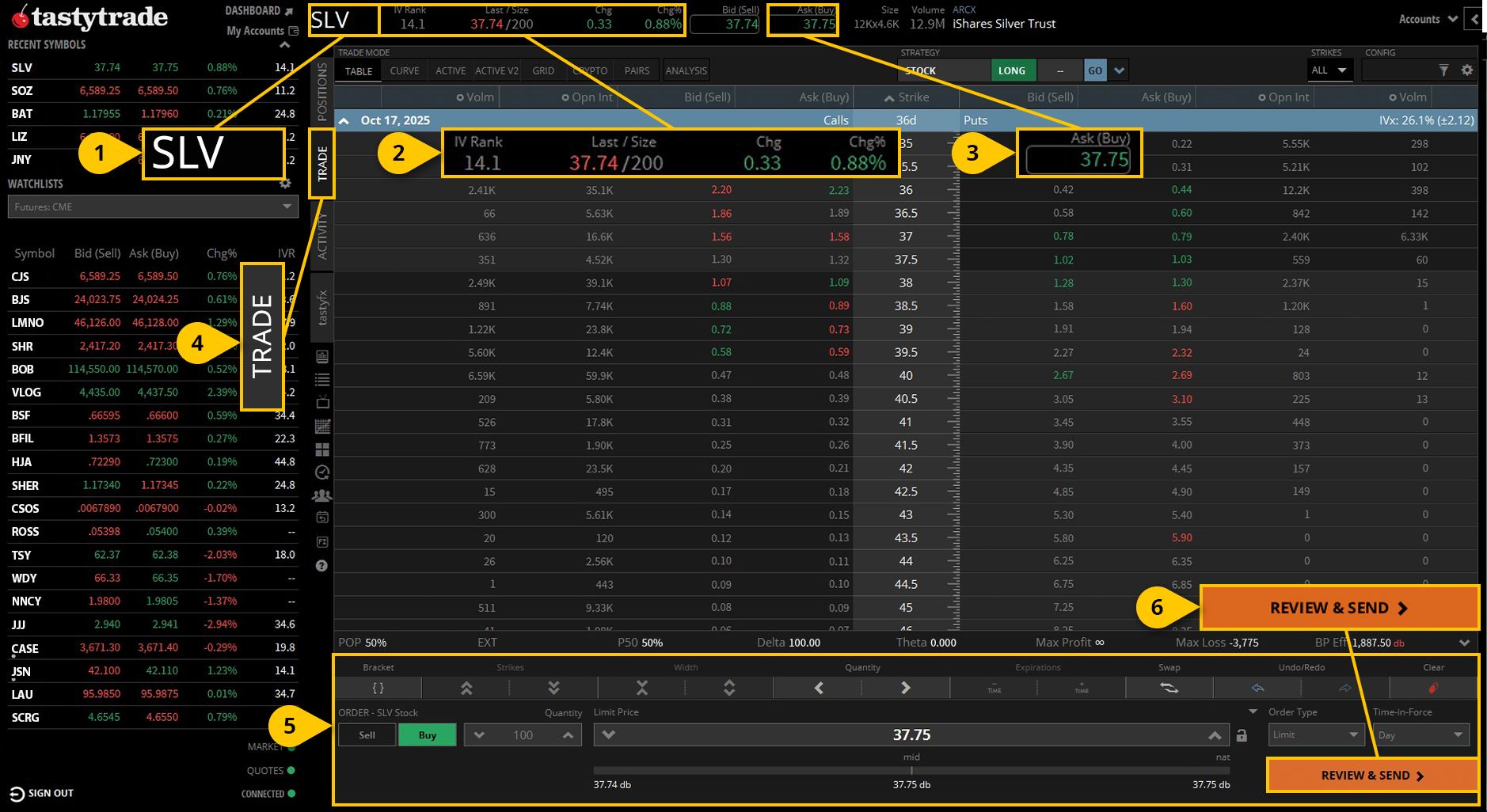The width and height of the screenshot is (1487, 812).
Task: Open the CONFIG settings gear
Action: pos(1467,70)
